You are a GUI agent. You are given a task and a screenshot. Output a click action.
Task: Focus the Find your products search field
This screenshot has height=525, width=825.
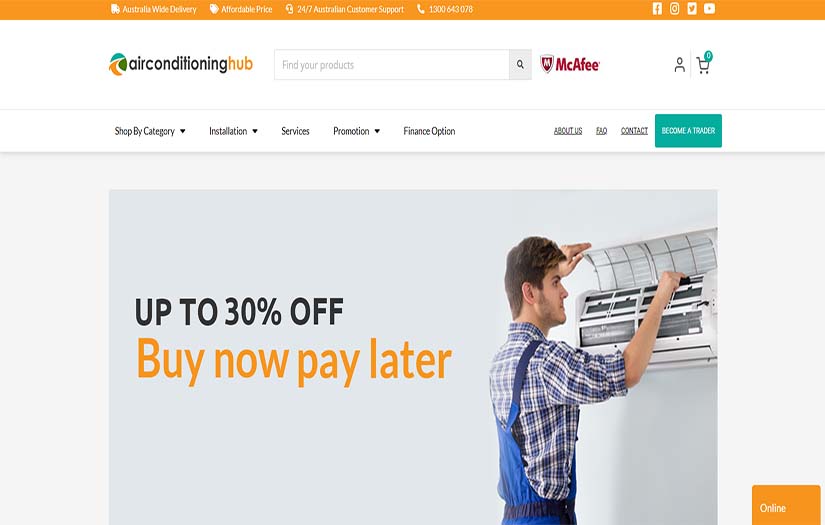pyautogui.click(x=391, y=65)
